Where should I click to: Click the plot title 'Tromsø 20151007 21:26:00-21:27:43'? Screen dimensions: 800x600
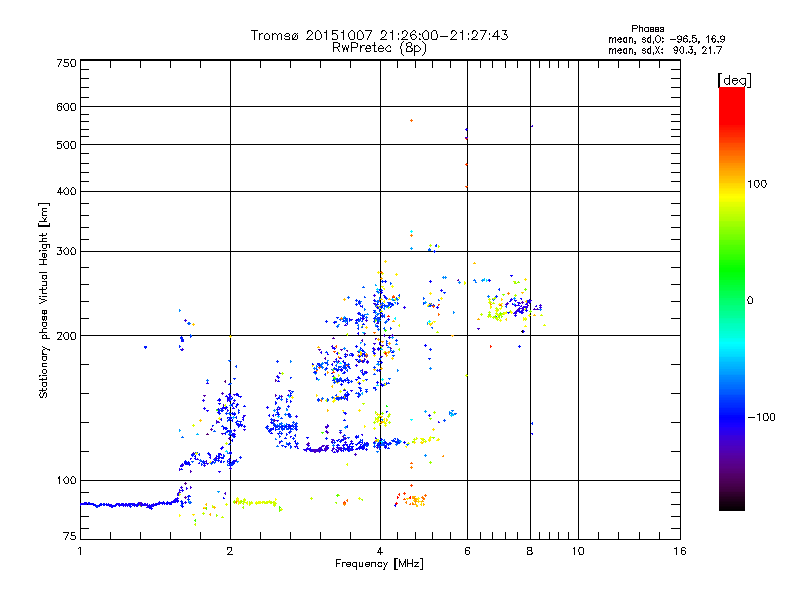[379, 35]
